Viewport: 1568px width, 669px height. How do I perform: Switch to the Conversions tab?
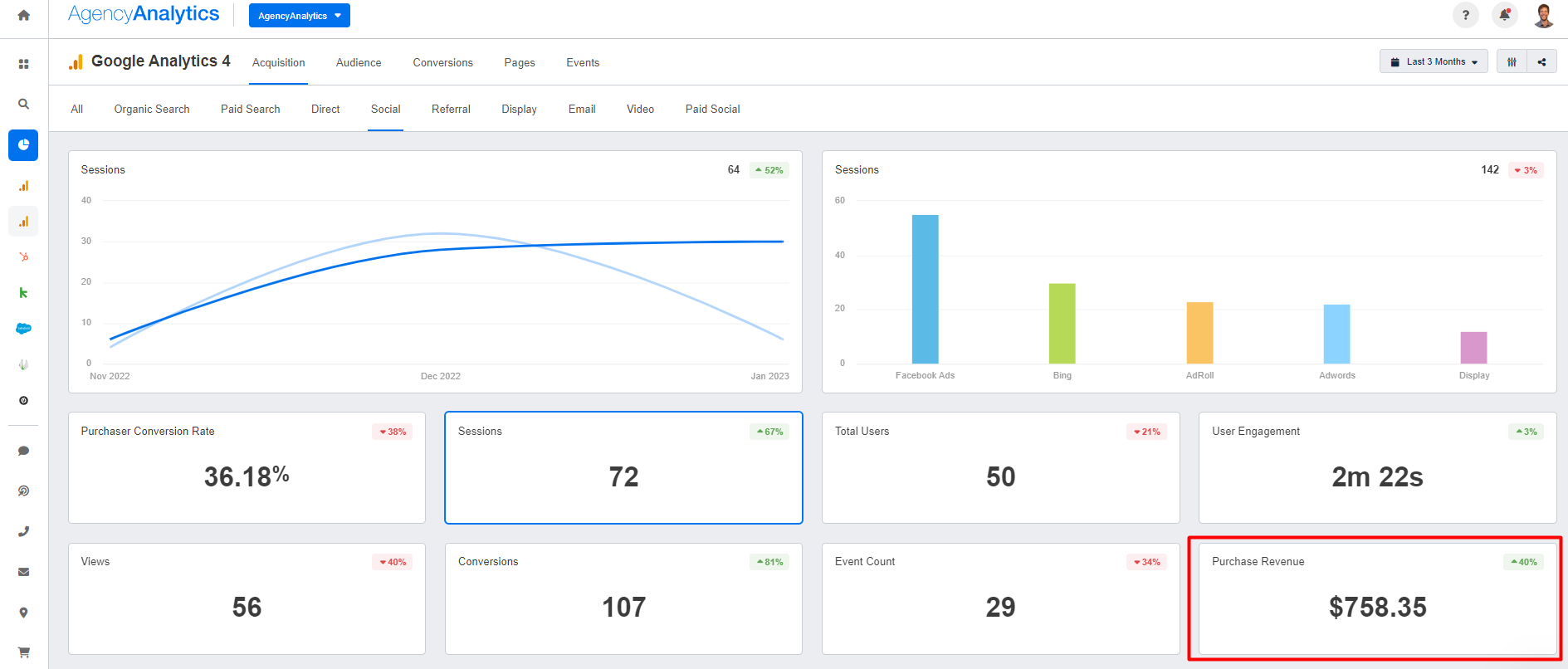442,63
